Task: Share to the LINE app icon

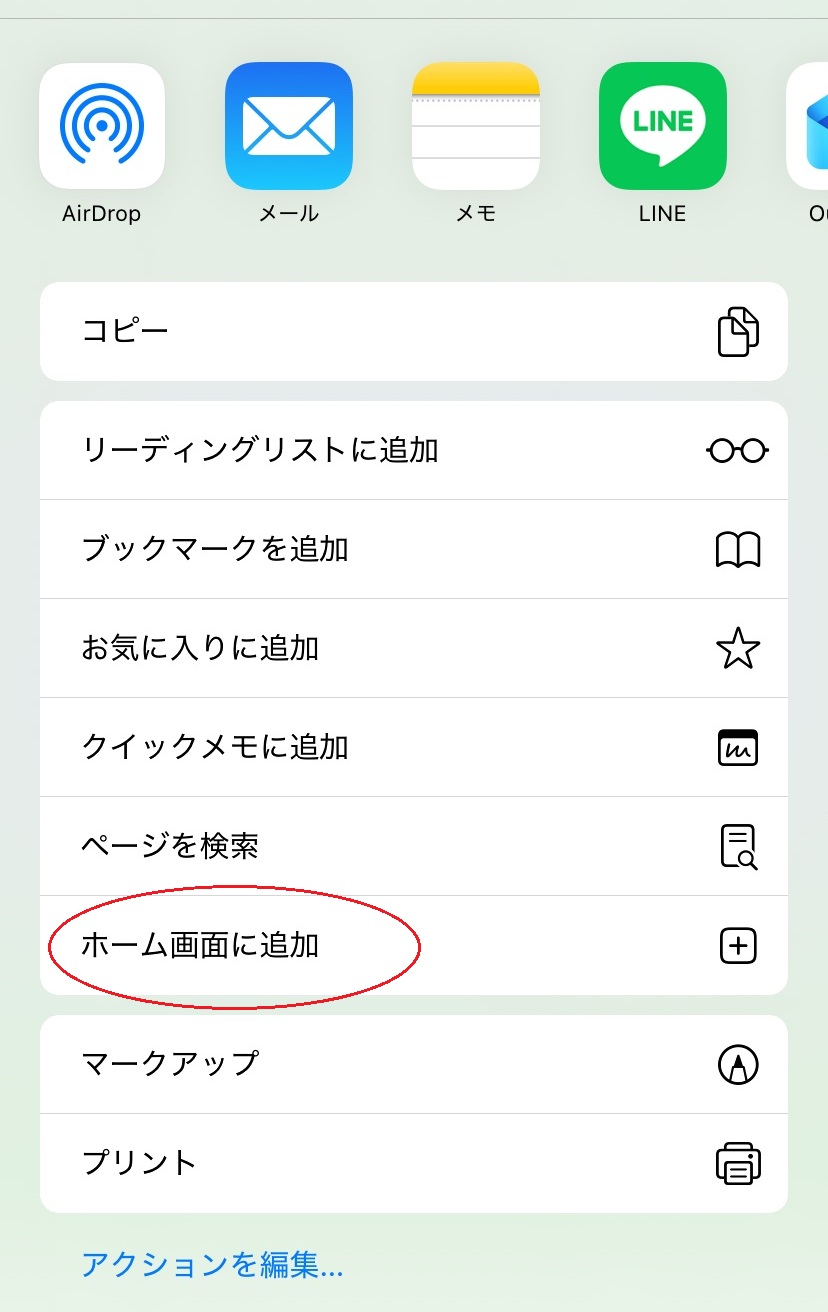Action: point(663,126)
